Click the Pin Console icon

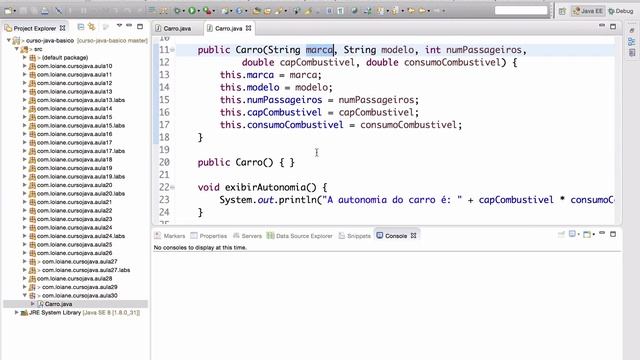[x=561, y=234]
